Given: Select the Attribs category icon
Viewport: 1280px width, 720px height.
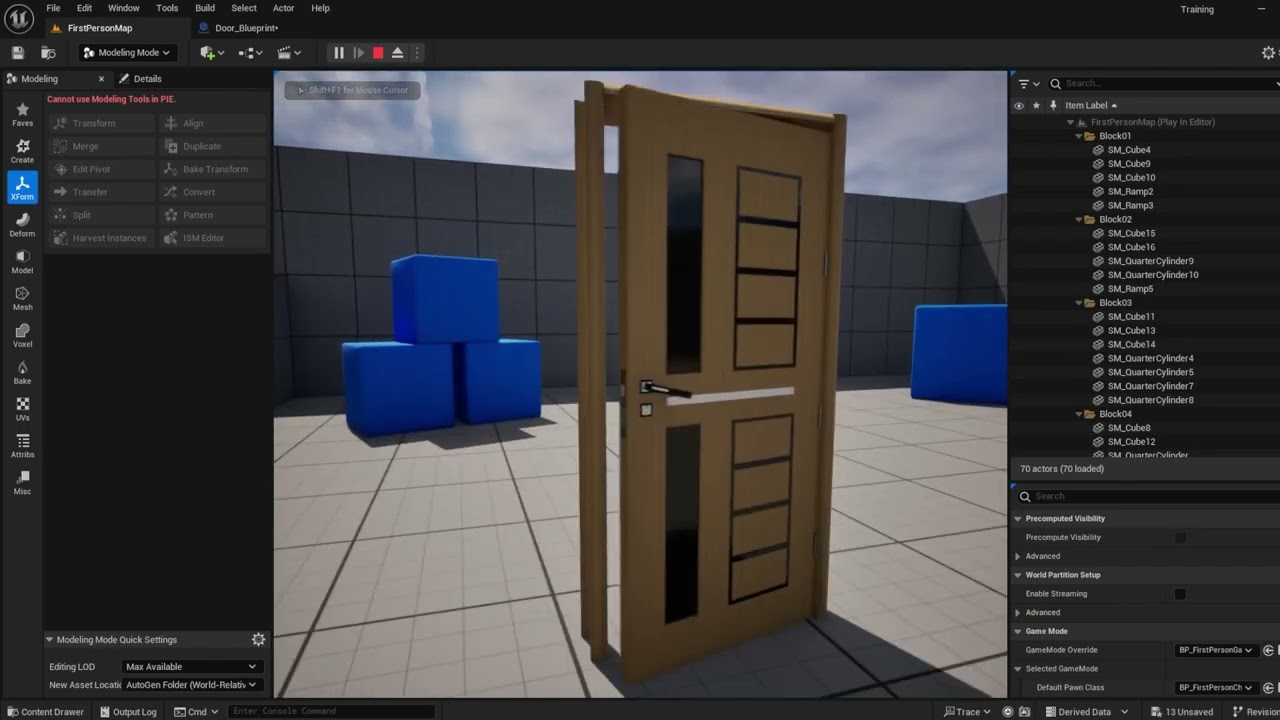Looking at the screenshot, I should click(x=22, y=446).
